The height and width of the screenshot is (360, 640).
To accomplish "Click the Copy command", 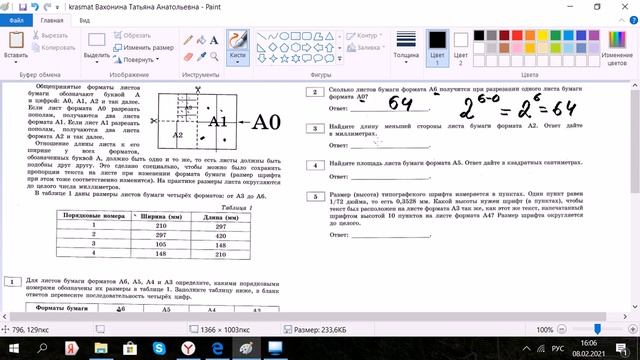I will [x=53, y=47].
